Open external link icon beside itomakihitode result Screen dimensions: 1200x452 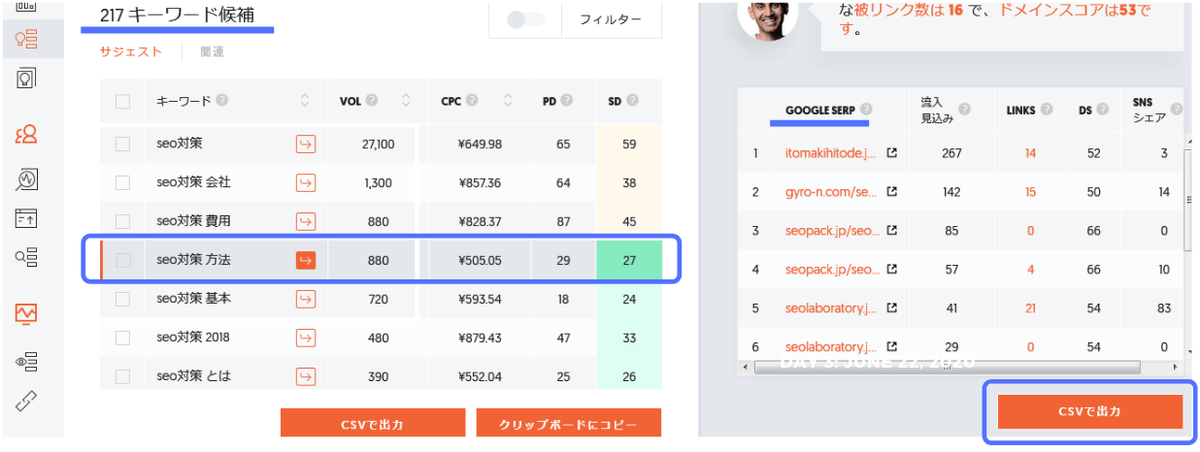point(892,154)
